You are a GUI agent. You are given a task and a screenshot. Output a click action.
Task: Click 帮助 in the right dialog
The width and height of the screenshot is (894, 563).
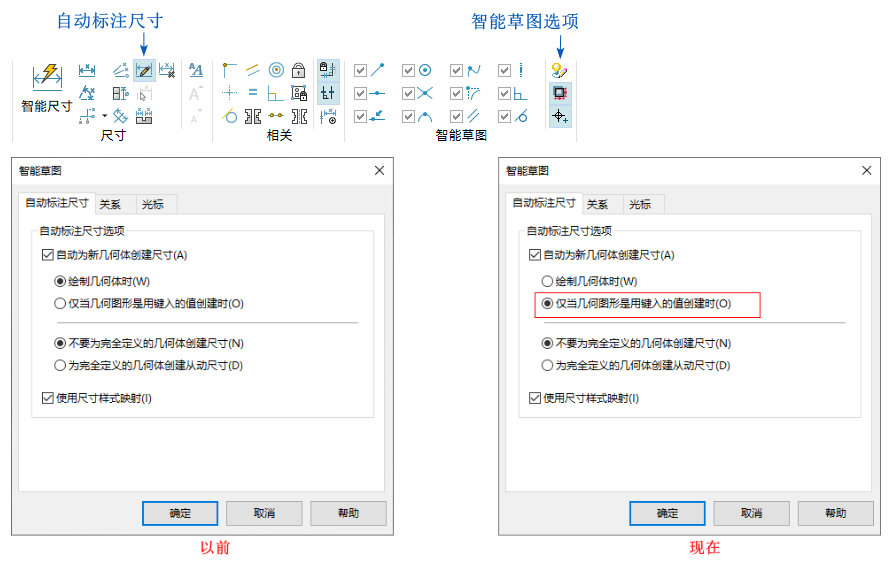point(835,513)
